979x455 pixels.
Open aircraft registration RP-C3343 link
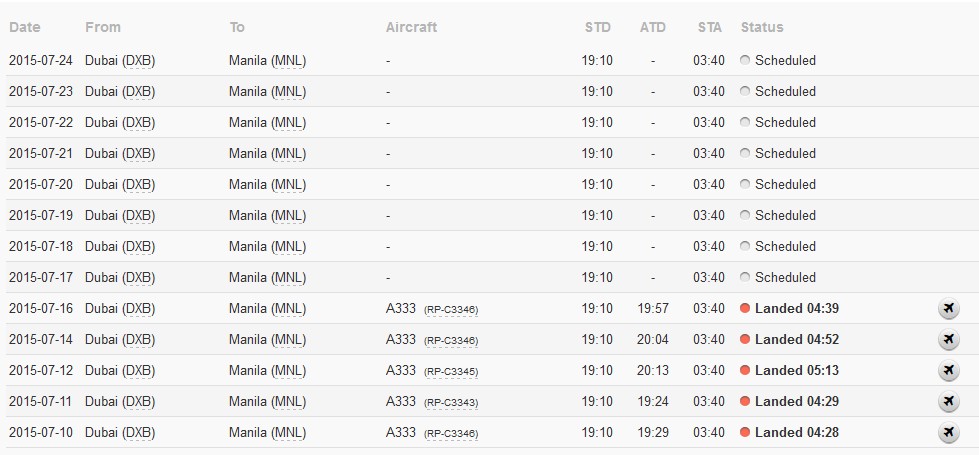coord(451,403)
